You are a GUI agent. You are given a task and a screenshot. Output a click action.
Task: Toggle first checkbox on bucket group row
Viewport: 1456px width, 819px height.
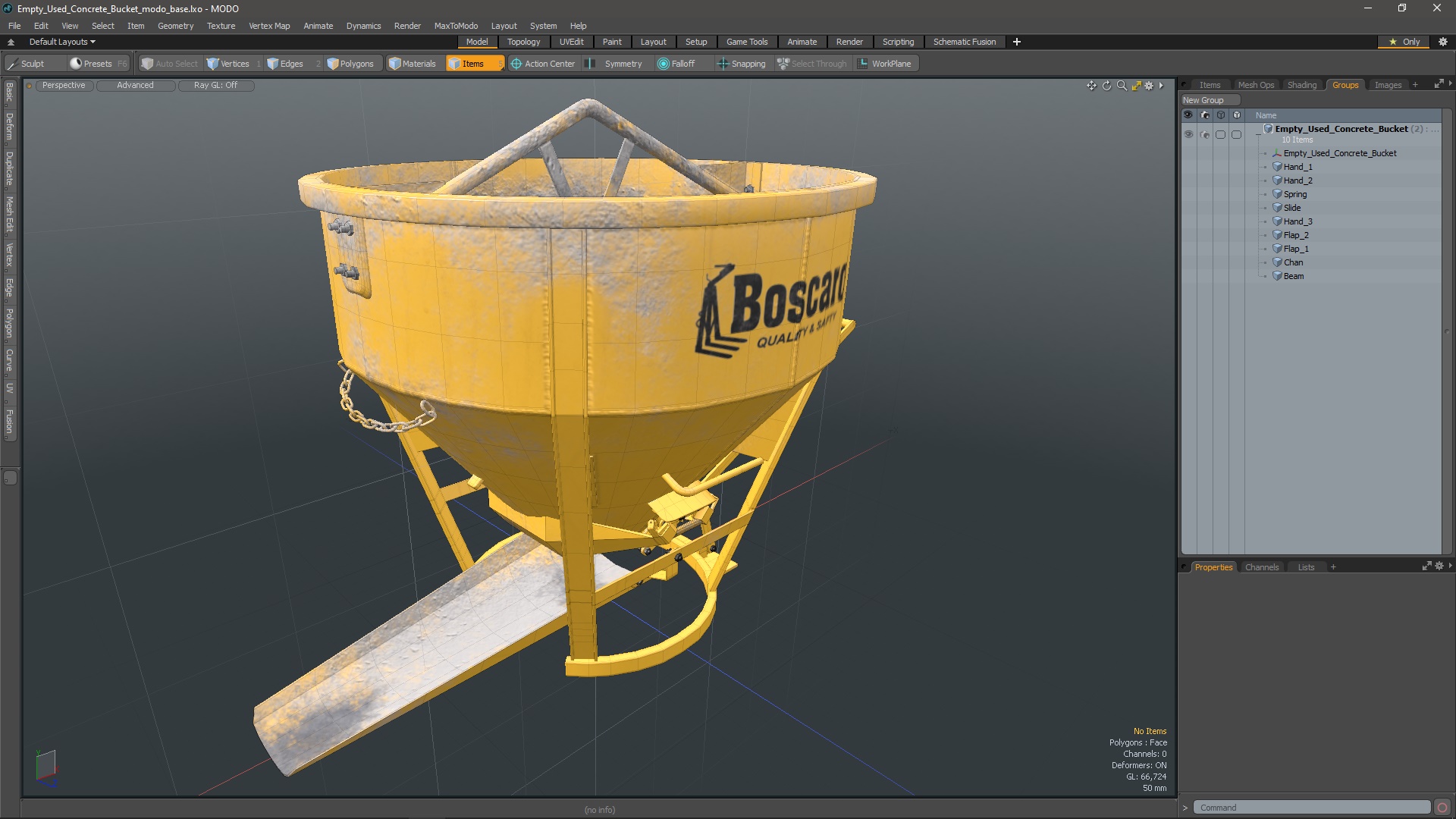[1220, 134]
